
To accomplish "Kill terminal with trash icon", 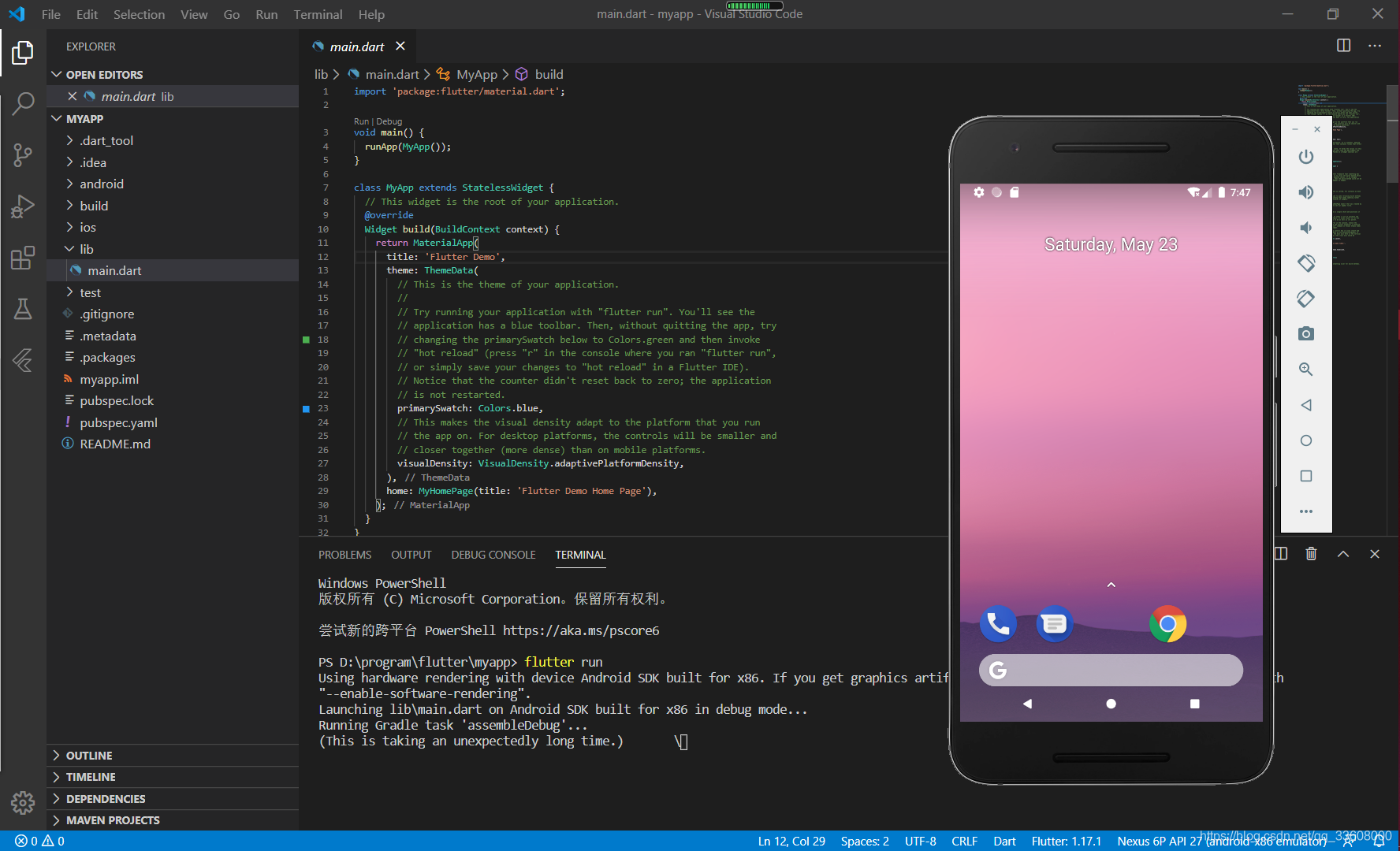I will tap(1312, 554).
